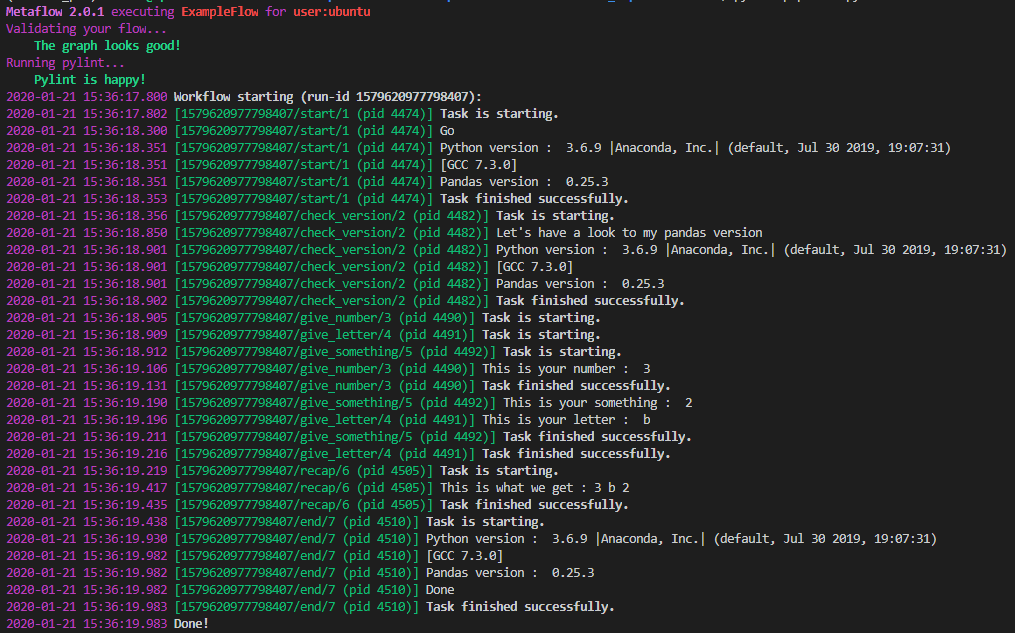Click the 2020-01-21 15:36:17.800 timestamp
The width and height of the screenshot is (1015, 633).
tap(86, 97)
